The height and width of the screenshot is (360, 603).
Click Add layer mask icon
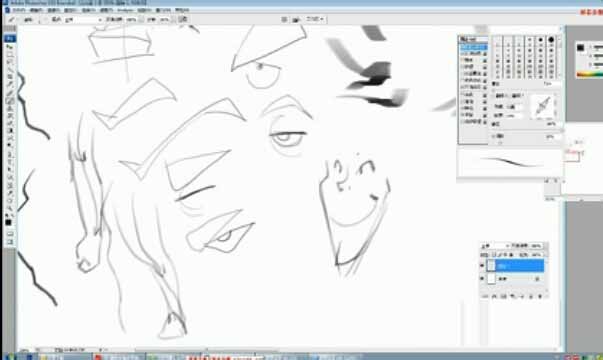click(x=503, y=296)
